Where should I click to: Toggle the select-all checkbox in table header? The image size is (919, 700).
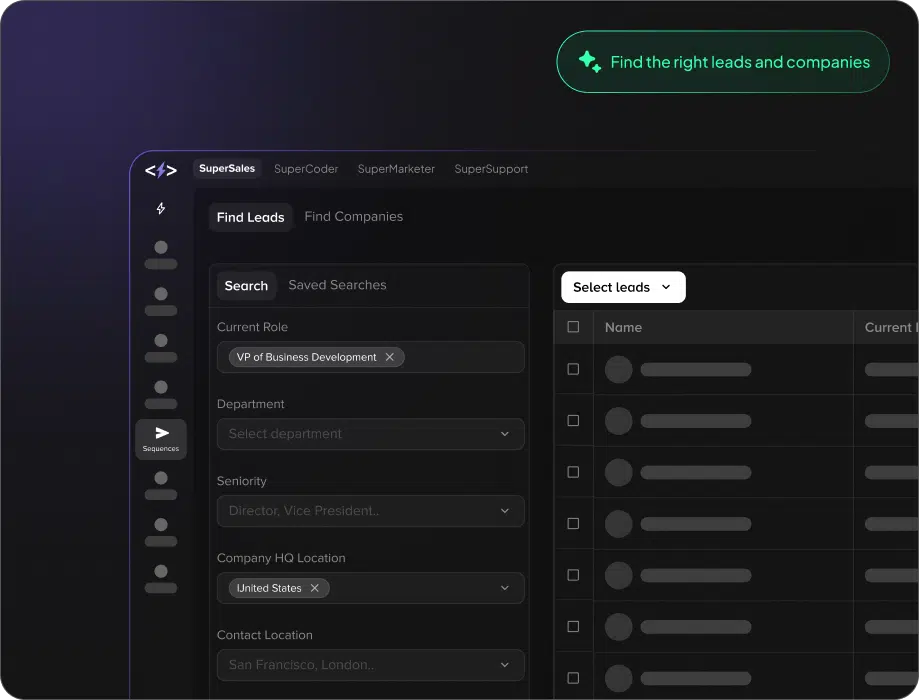click(573, 327)
